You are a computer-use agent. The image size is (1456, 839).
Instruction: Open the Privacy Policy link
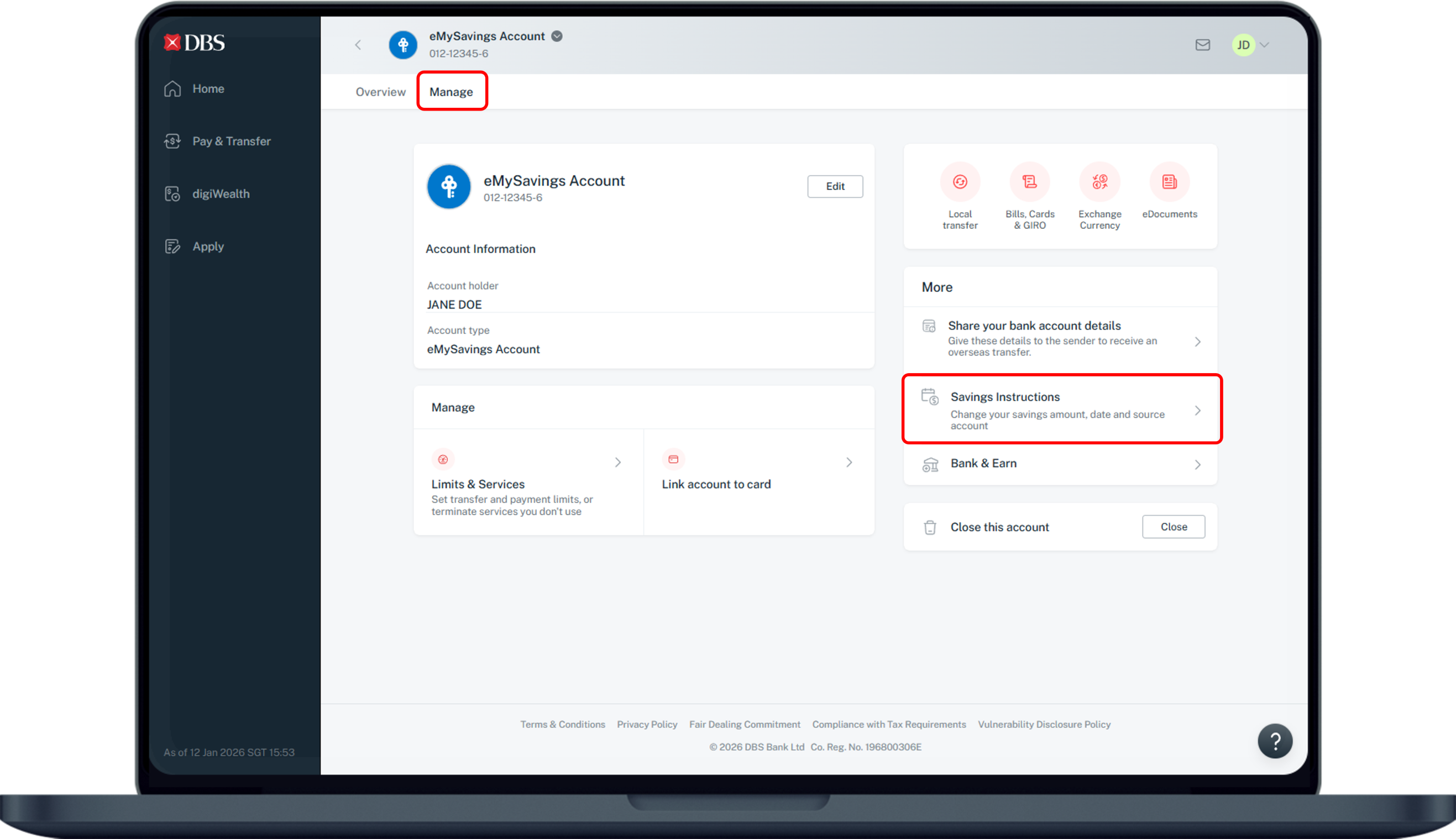[647, 725]
